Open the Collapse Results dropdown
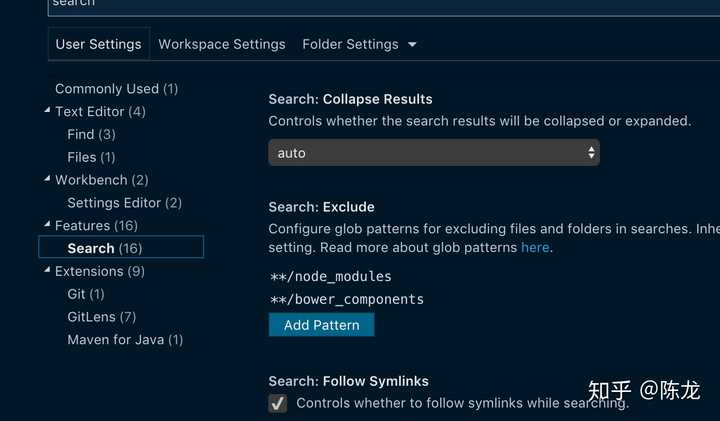Viewport: 720px width, 421px height. pos(433,153)
